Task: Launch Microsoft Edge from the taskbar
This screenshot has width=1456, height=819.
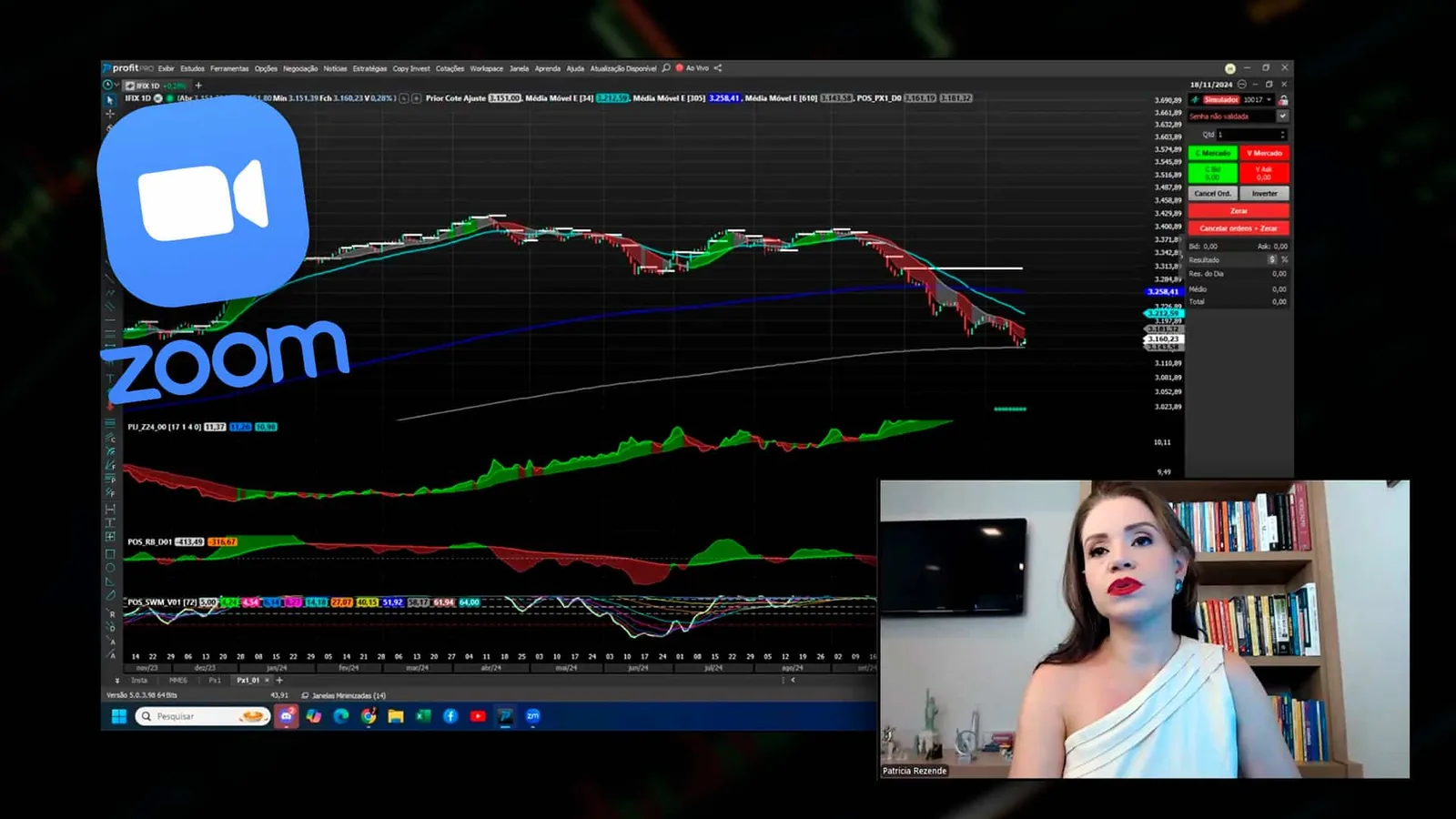Action: click(341, 716)
